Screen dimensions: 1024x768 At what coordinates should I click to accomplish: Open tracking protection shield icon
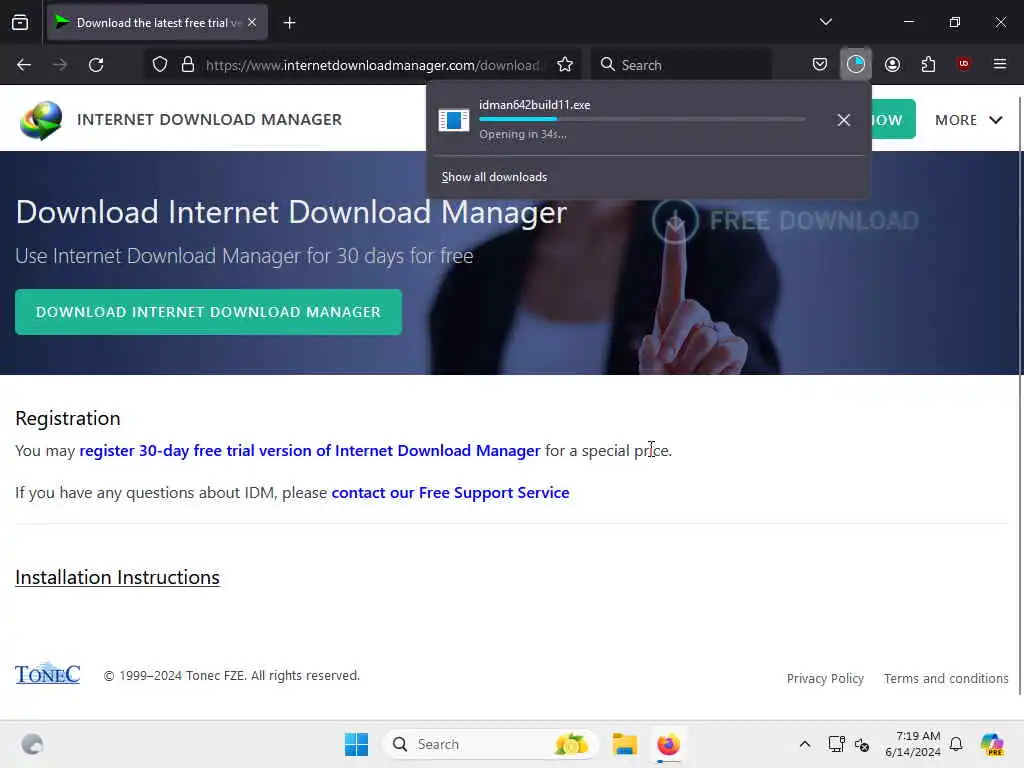coord(160,65)
